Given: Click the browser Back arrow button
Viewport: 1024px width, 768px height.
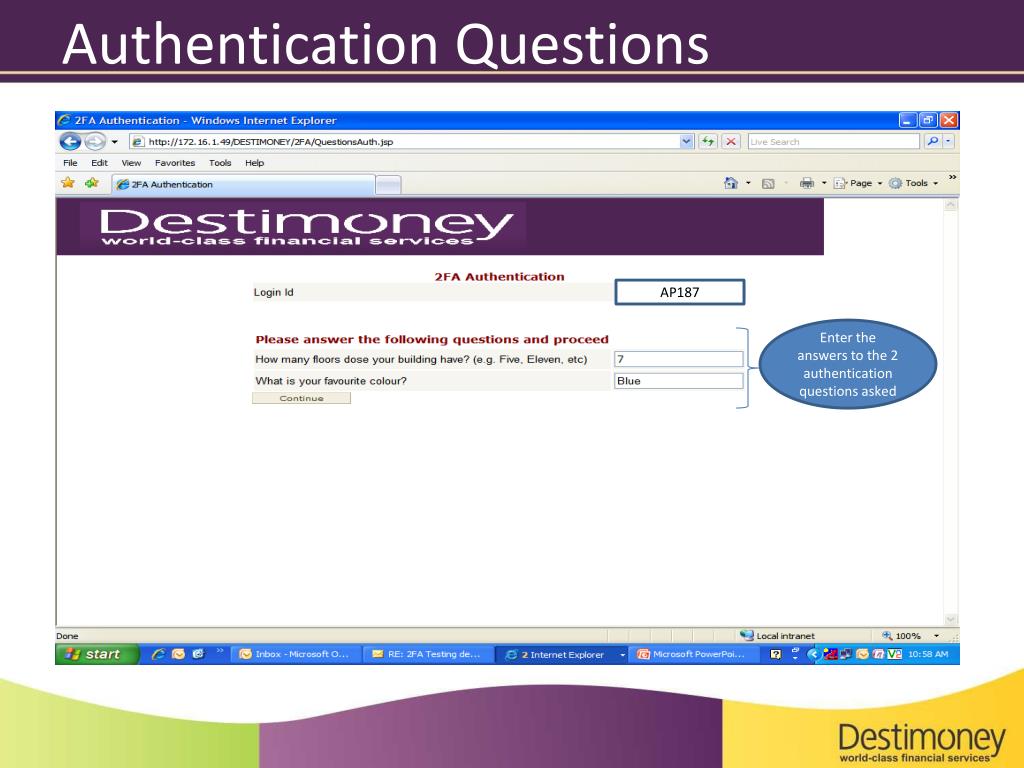Looking at the screenshot, I should (x=71, y=141).
